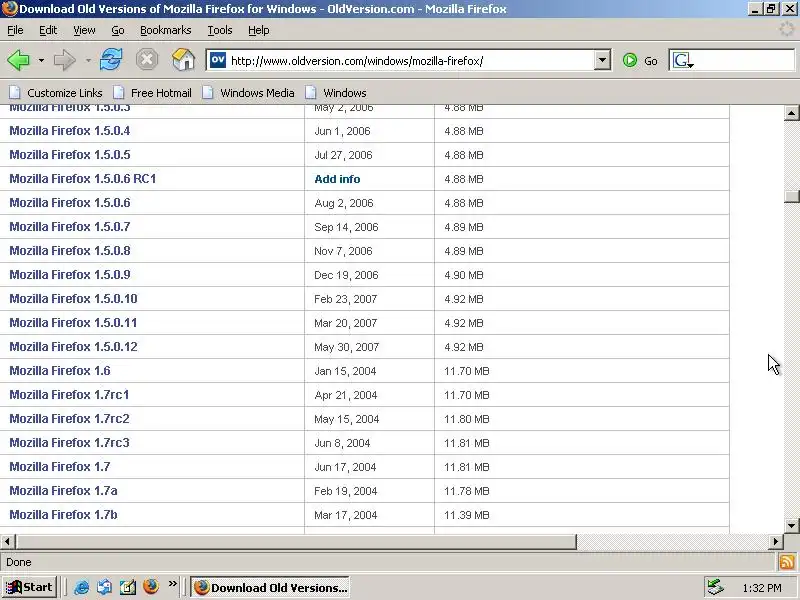Select the date May 30, 2007
The width and height of the screenshot is (800, 600).
coord(346,347)
